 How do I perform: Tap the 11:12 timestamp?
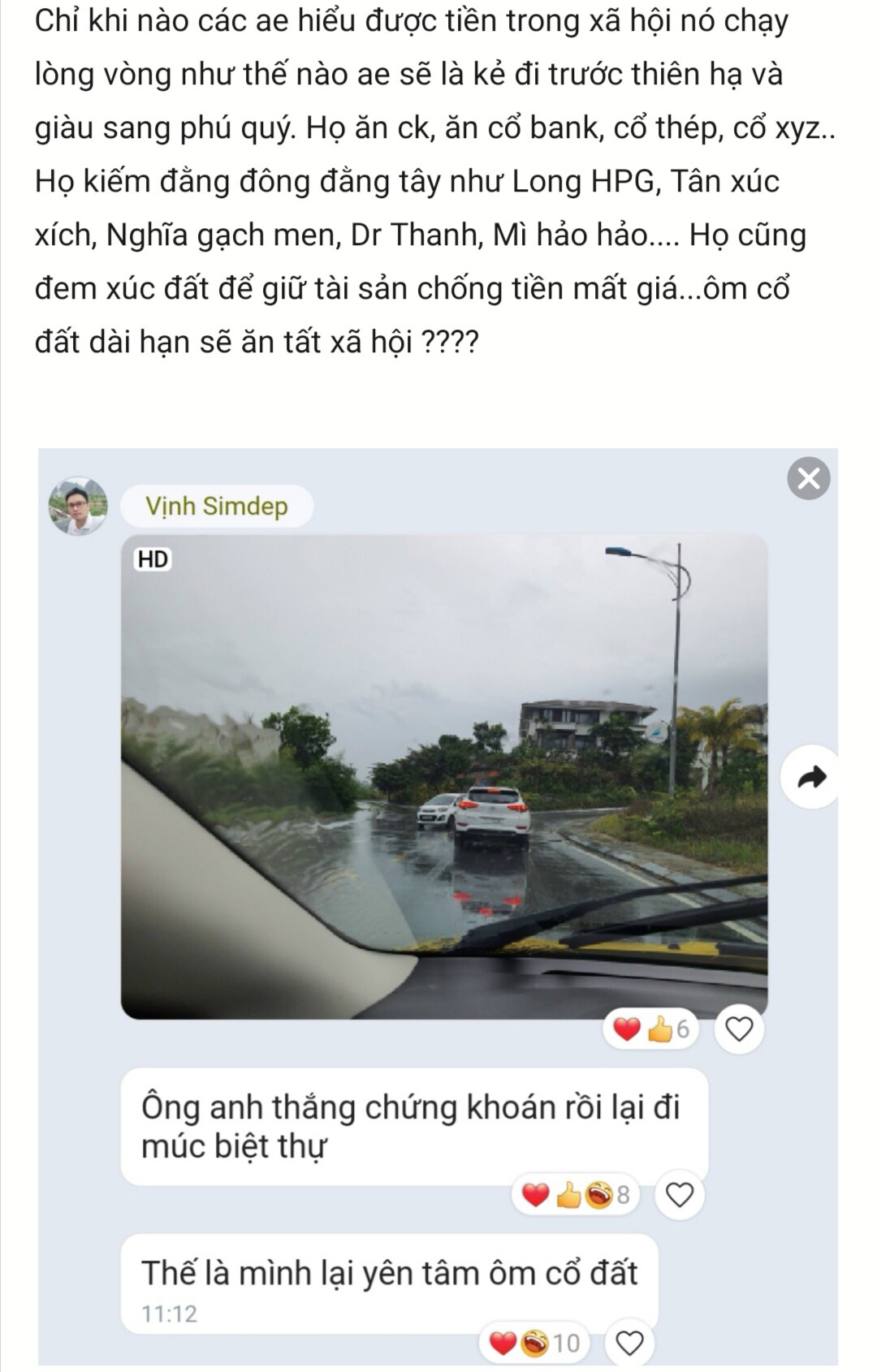click(170, 1314)
